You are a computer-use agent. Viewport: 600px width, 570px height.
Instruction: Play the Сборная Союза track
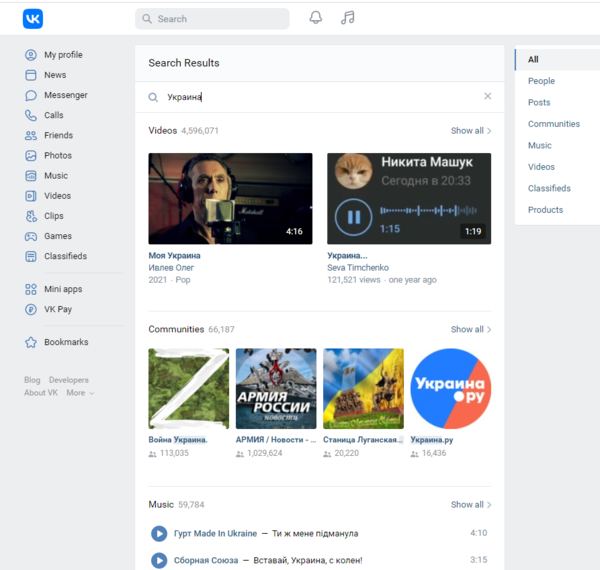[x=159, y=560]
